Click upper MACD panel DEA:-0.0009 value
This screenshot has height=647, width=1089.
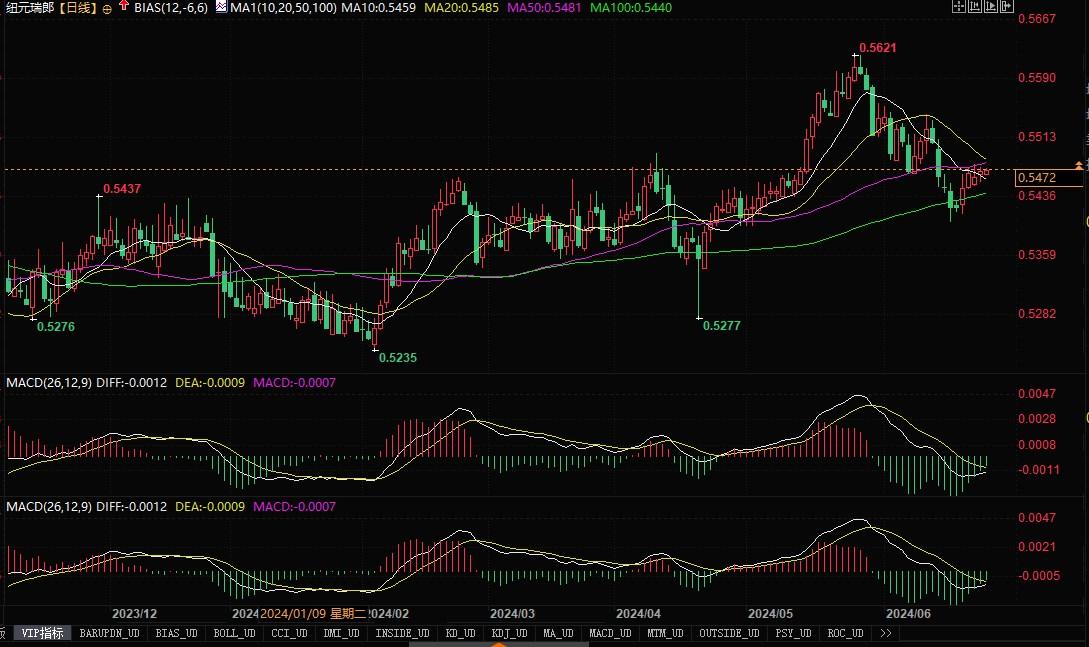click(x=210, y=383)
